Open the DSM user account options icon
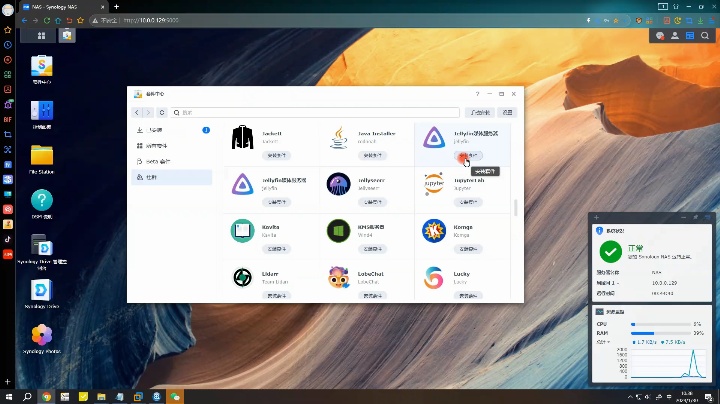This screenshot has width=720, height=404. click(675, 36)
